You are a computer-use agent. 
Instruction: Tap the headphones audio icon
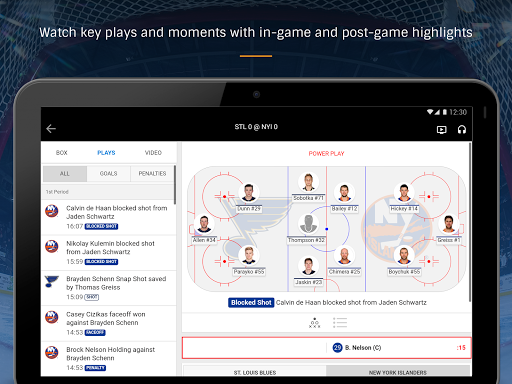[x=462, y=129]
